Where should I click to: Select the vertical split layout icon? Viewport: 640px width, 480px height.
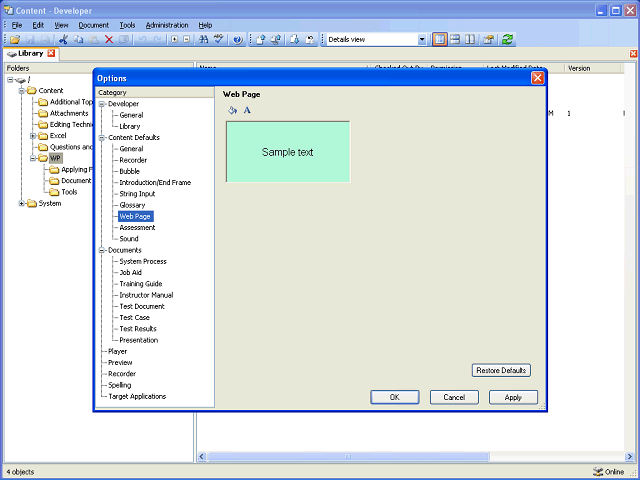(470, 40)
